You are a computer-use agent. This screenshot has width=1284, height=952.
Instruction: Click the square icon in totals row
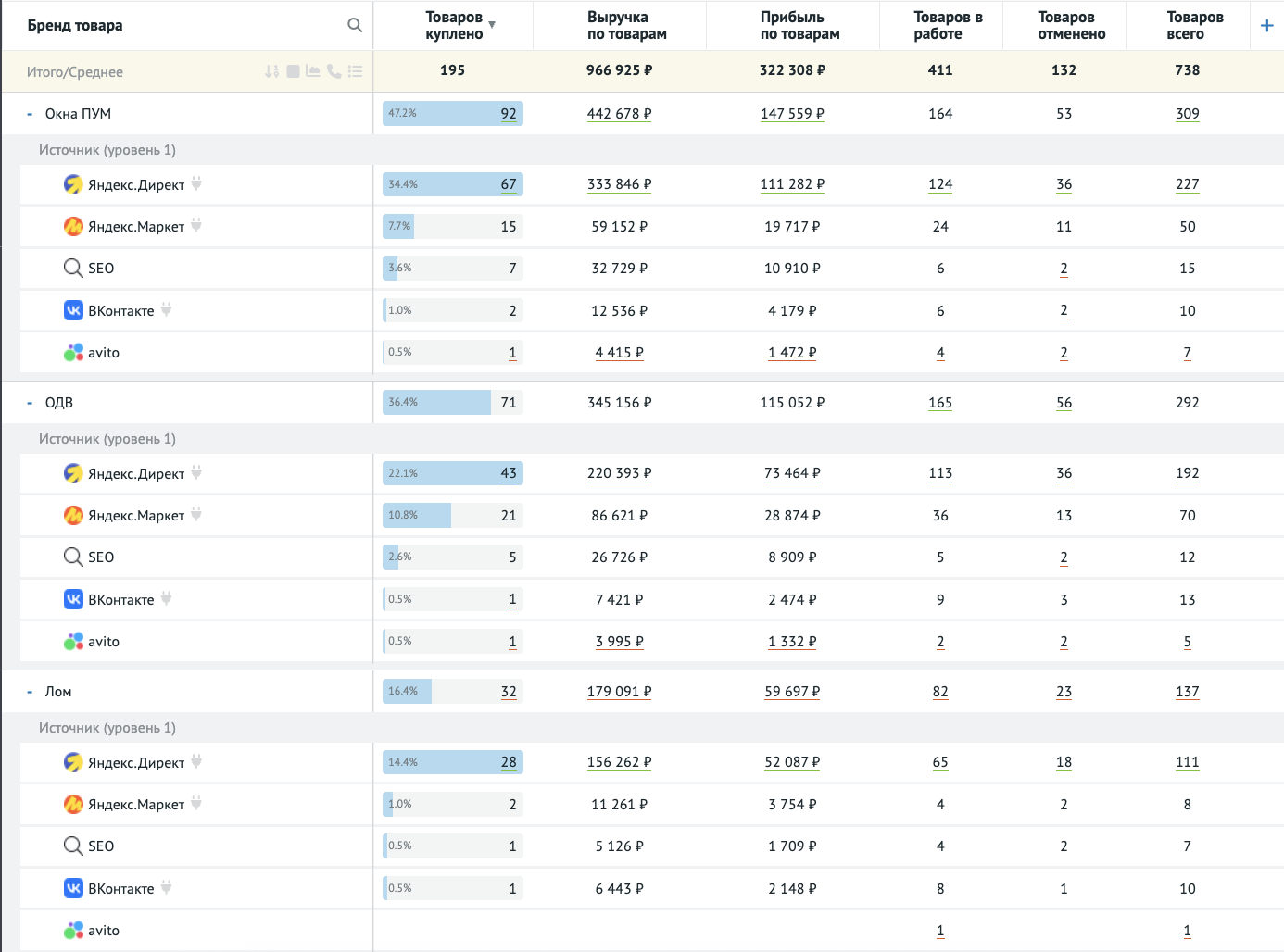tap(293, 71)
